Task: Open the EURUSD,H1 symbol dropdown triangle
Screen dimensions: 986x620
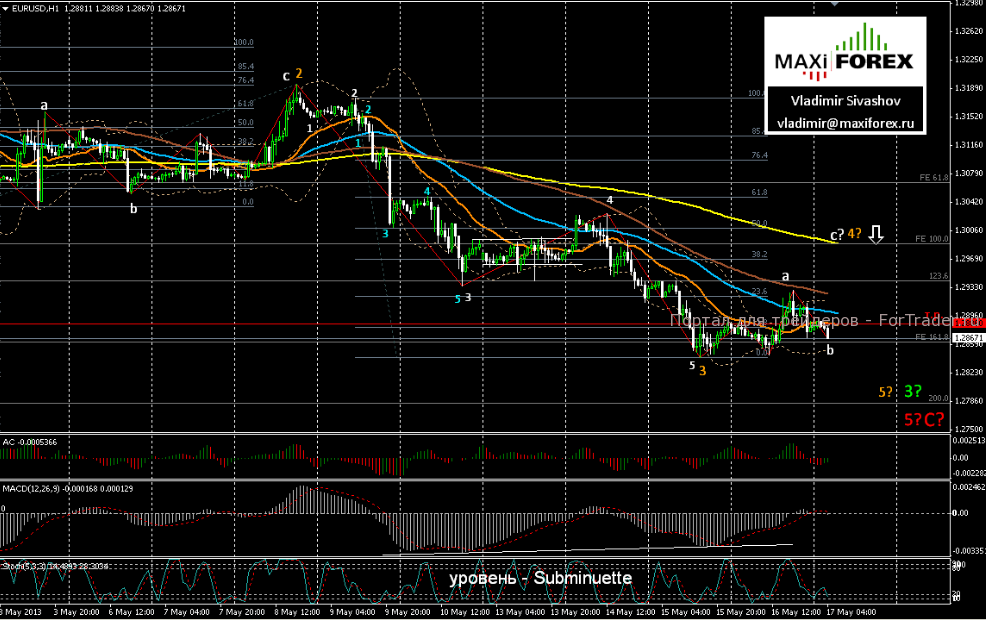Action: point(8,7)
